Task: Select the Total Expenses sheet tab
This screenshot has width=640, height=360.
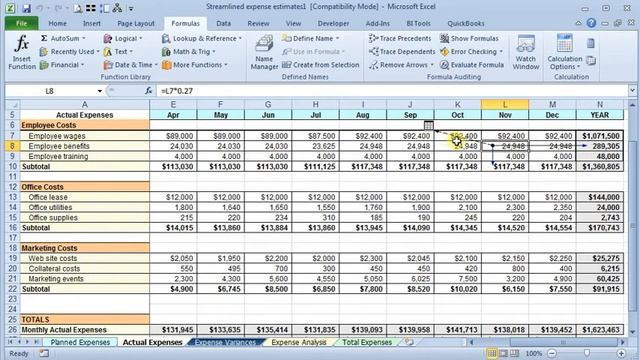Action: click(x=367, y=342)
